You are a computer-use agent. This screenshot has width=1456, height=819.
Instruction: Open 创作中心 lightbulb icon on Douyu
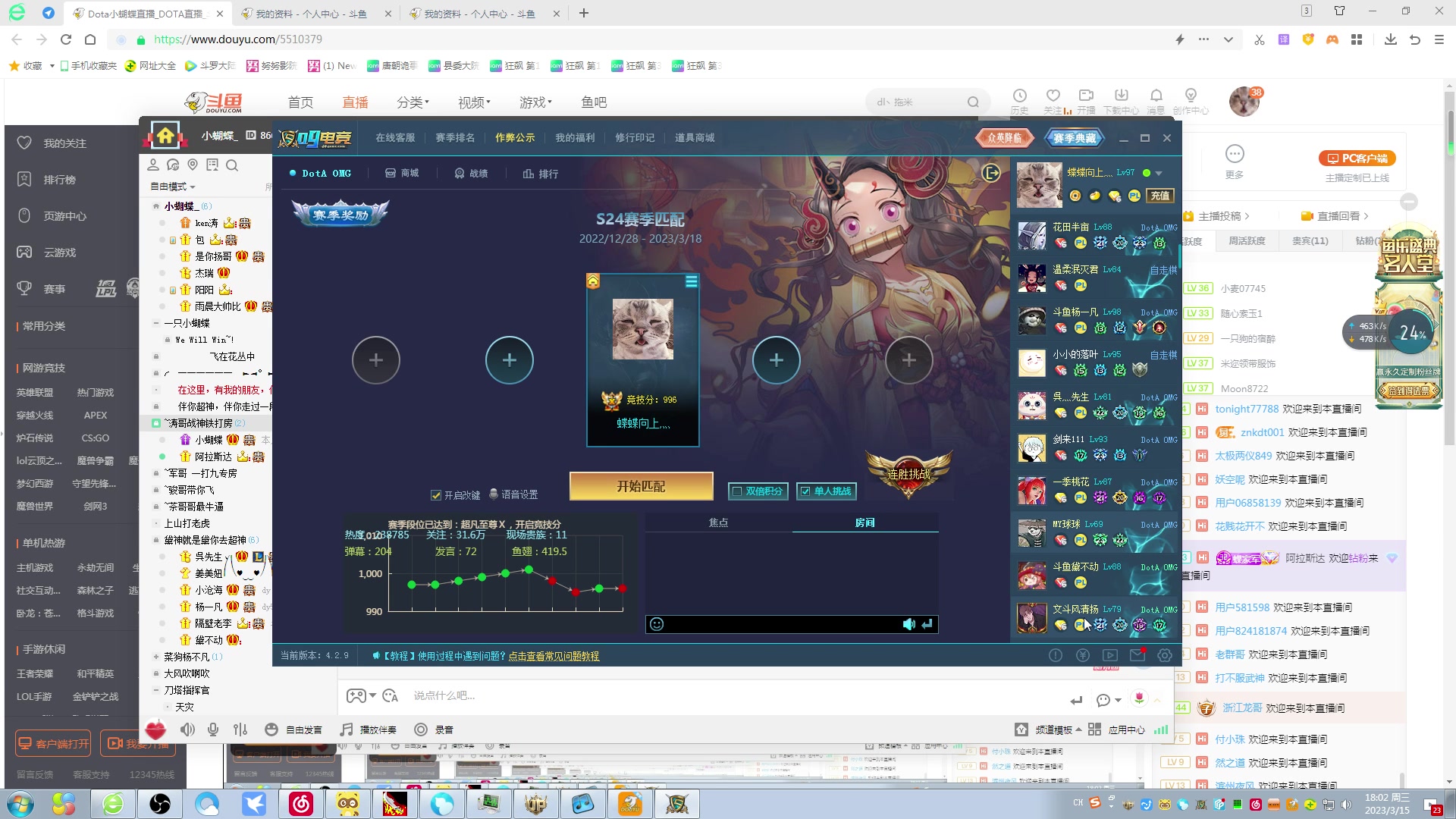point(1191,100)
